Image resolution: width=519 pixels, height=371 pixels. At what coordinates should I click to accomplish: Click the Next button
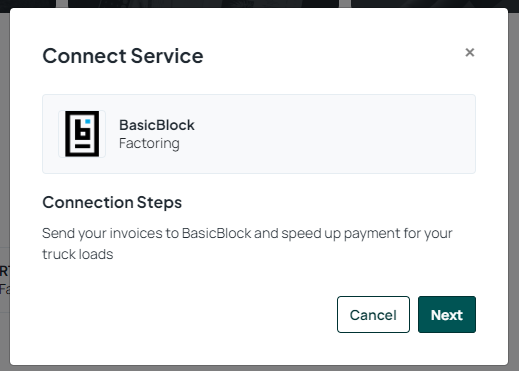[x=447, y=314]
